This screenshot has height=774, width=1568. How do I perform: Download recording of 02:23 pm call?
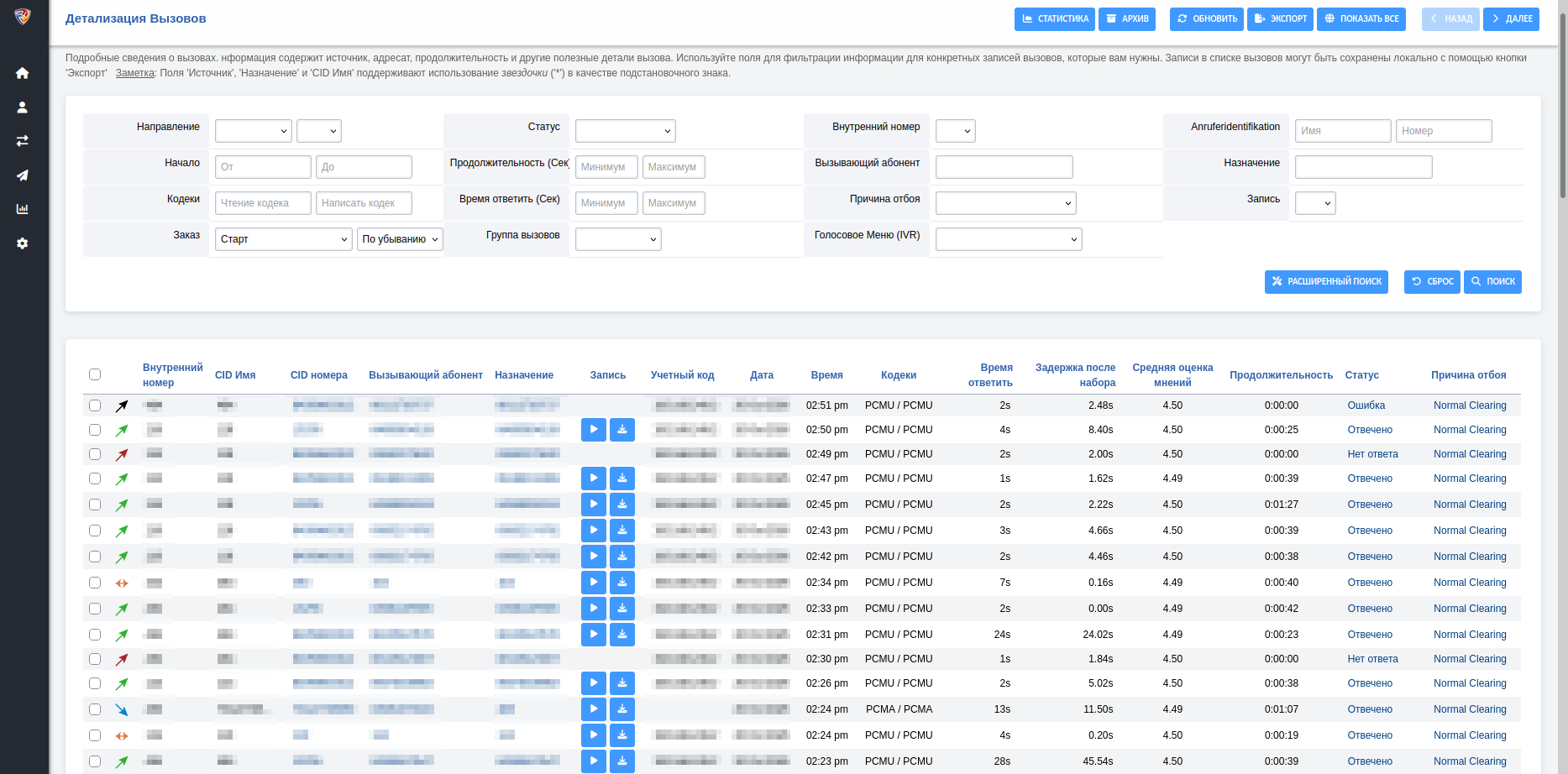(x=622, y=761)
